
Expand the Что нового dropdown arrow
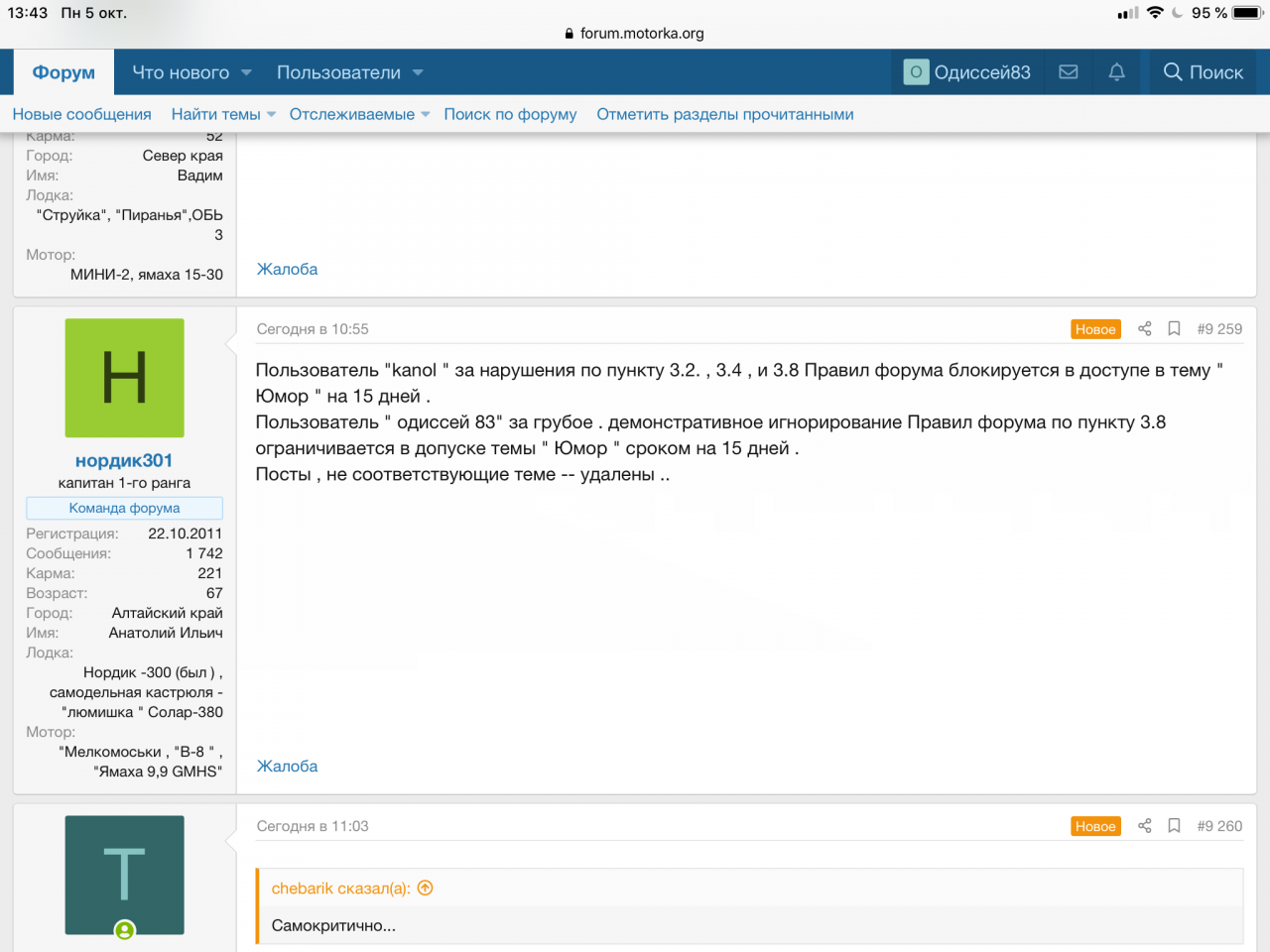[x=247, y=72]
